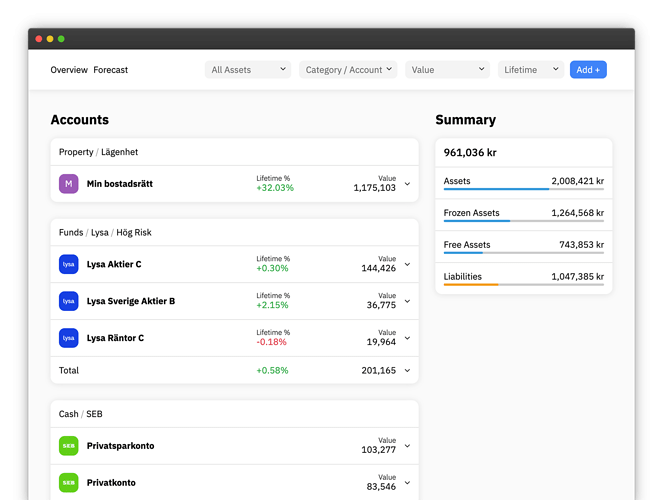Open the Value display dropdown
This screenshot has height=500, width=663.
click(447, 70)
